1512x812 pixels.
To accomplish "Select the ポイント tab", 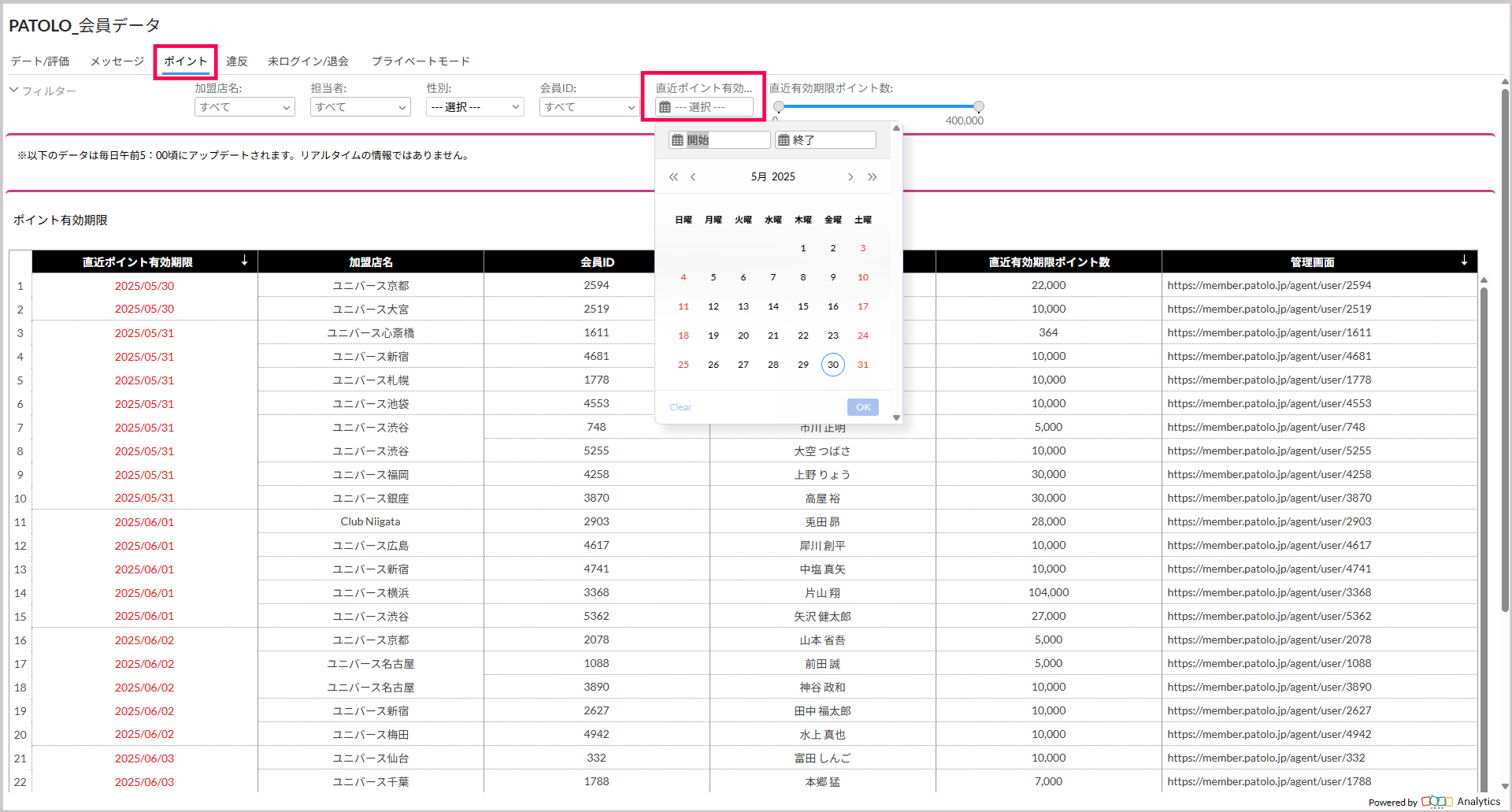I will 186,61.
